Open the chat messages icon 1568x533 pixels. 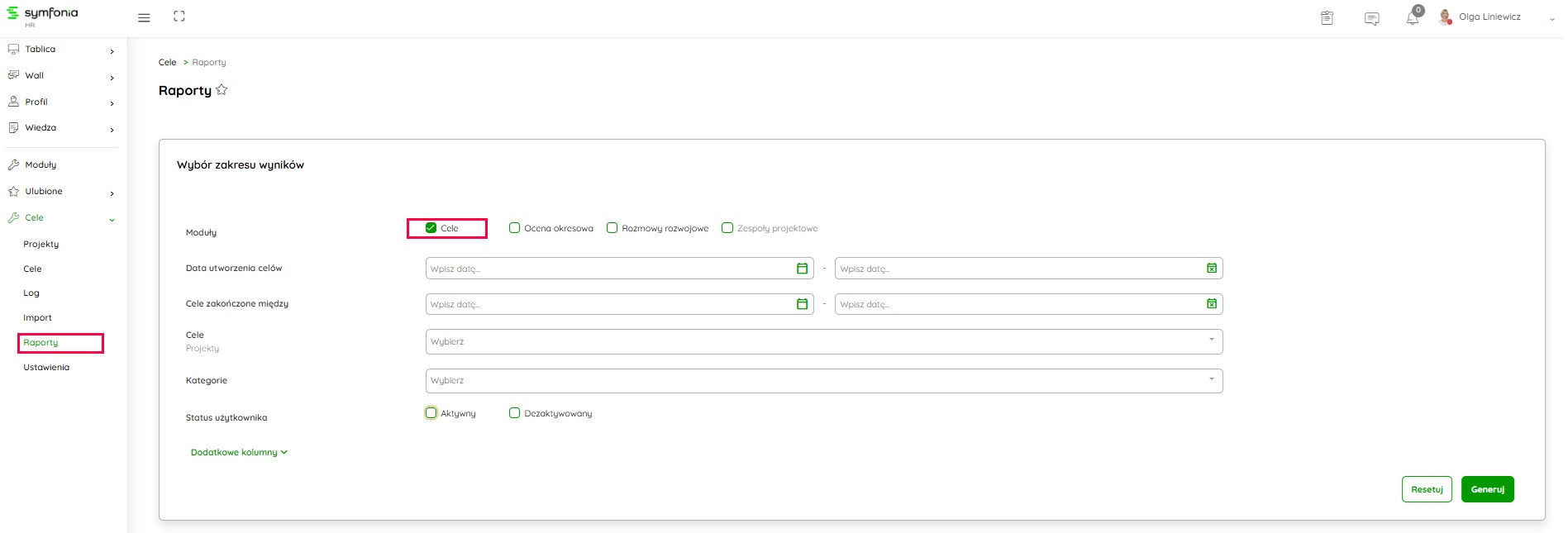(x=1371, y=18)
